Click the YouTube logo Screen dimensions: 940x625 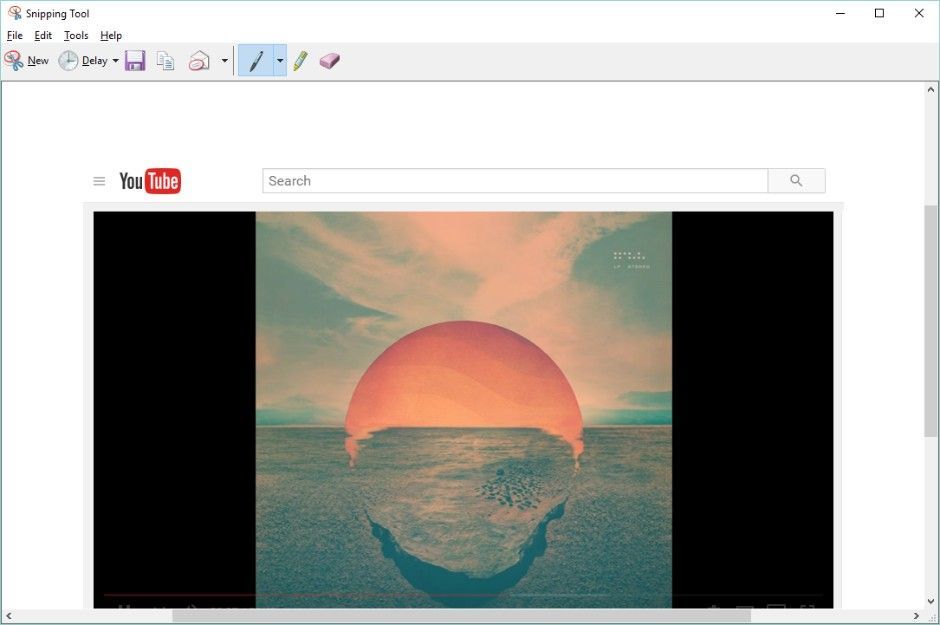point(150,181)
